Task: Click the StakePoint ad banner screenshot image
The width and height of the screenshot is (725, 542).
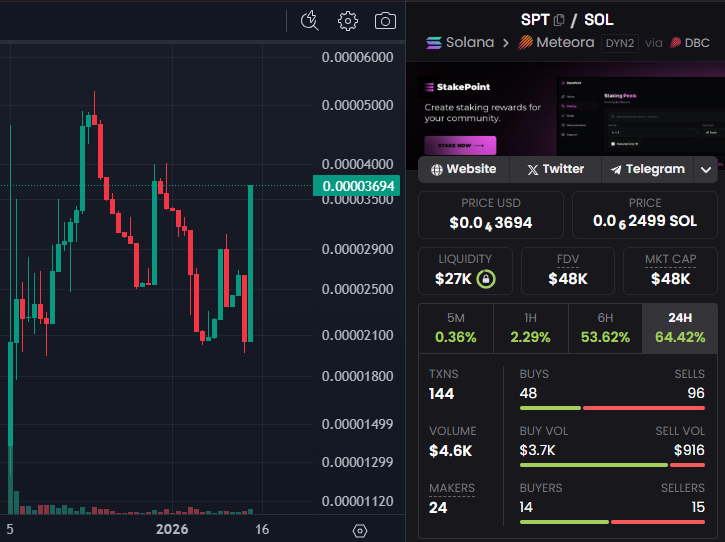Action: [641, 117]
